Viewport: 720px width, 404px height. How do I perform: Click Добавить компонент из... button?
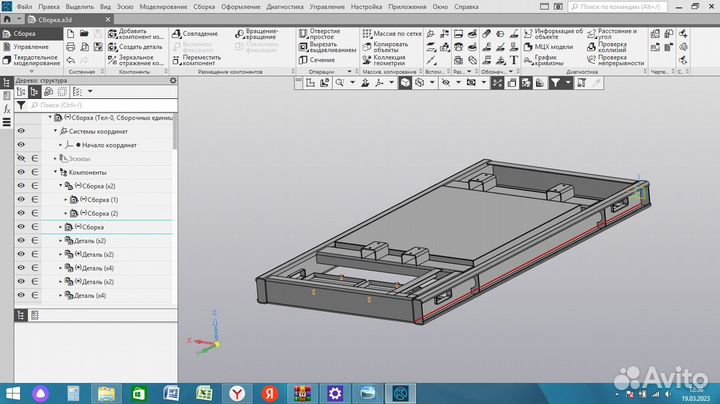(135, 34)
